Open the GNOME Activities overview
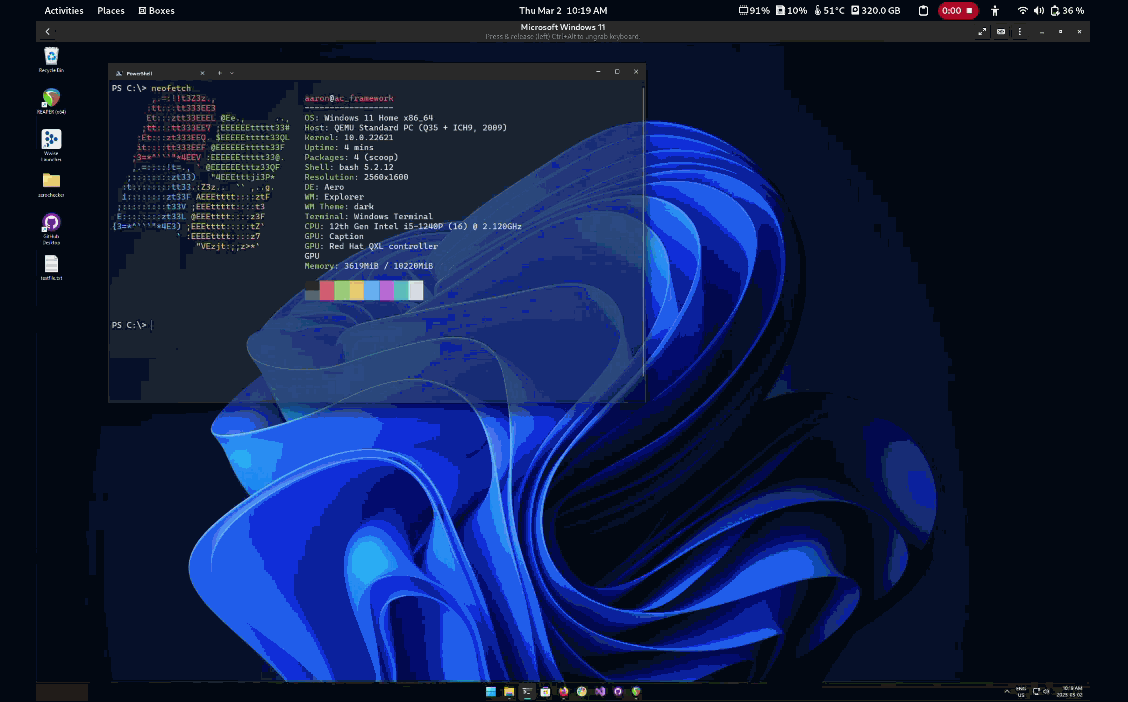 point(64,11)
